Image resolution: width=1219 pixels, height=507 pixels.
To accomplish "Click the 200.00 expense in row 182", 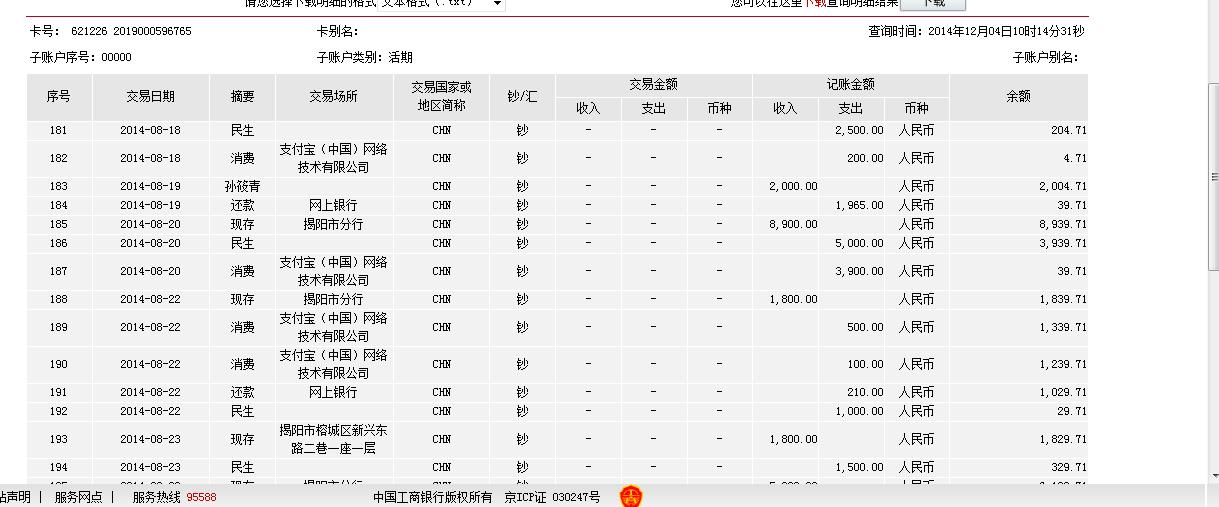I will 865,158.
